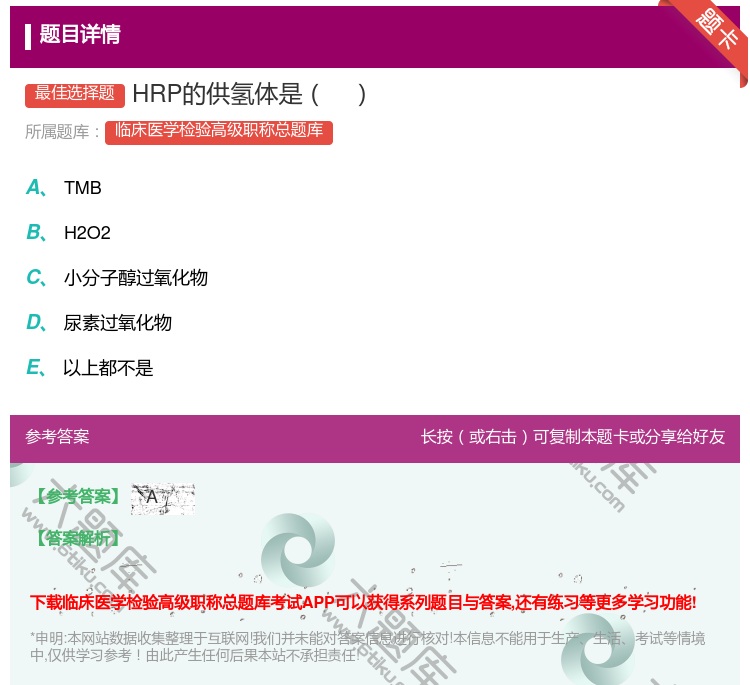Open the 临床医学检验高级职称总题库 question bank link
The width and height of the screenshot is (750, 685).
click(219, 131)
